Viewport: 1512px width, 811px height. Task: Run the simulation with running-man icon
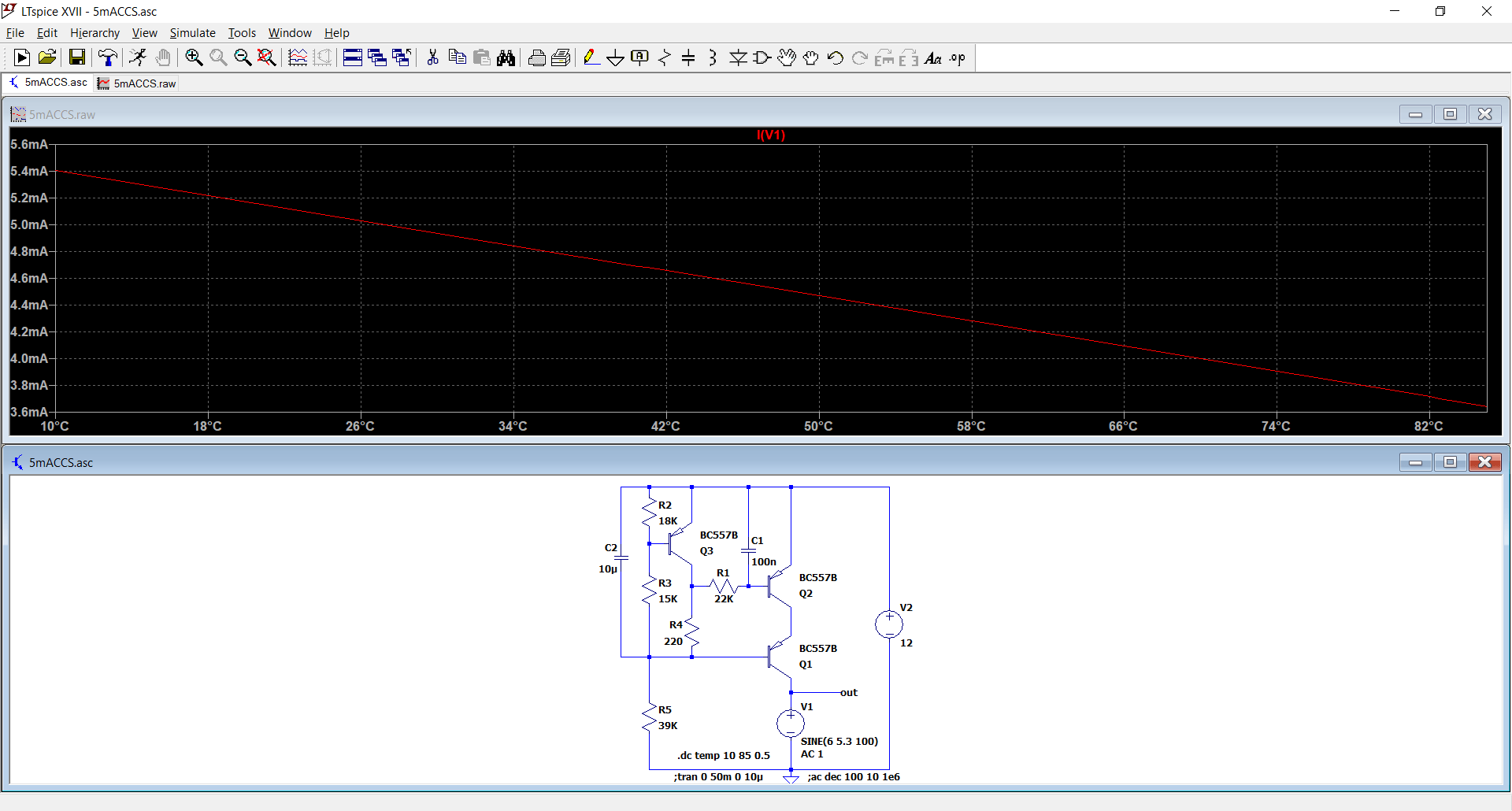(138, 57)
